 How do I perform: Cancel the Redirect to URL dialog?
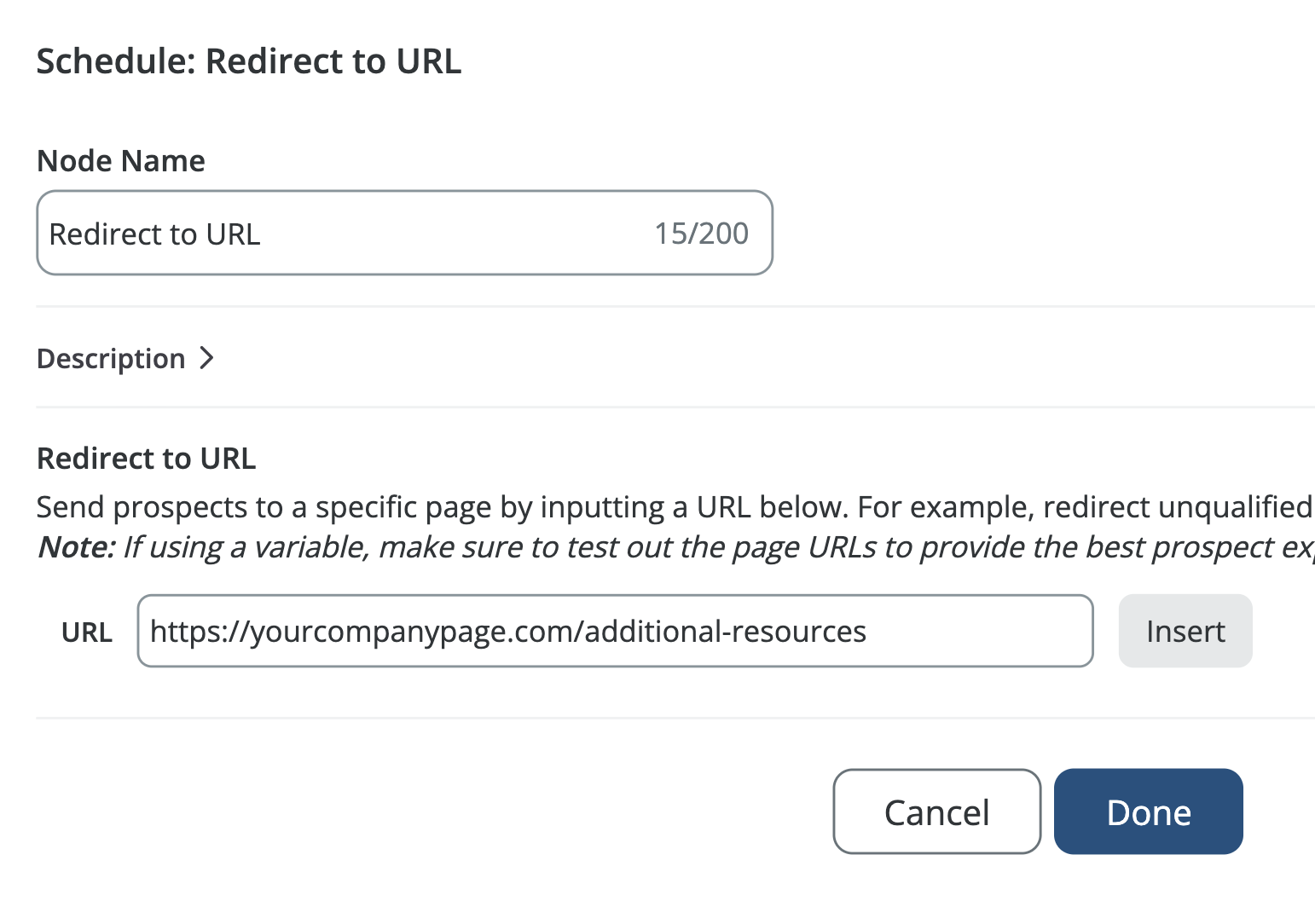[936, 811]
